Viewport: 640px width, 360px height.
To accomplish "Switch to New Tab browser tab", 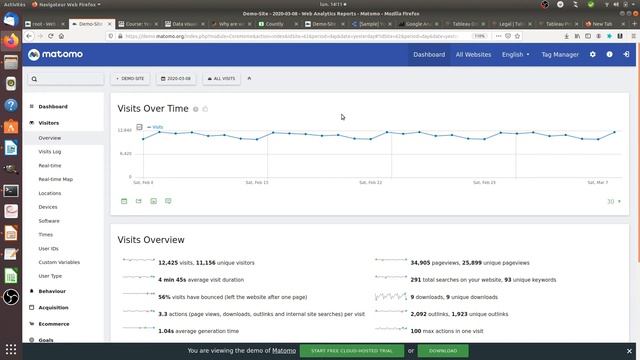I will tap(606, 24).
